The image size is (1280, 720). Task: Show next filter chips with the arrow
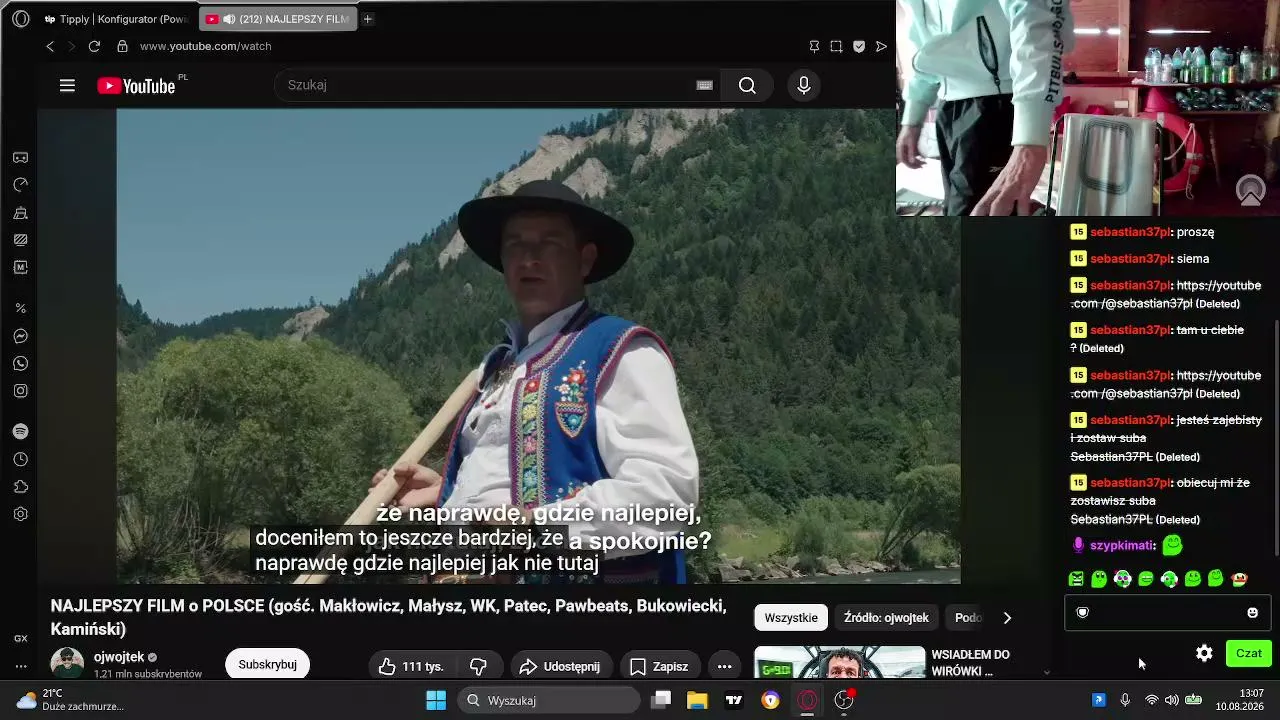[1007, 618]
